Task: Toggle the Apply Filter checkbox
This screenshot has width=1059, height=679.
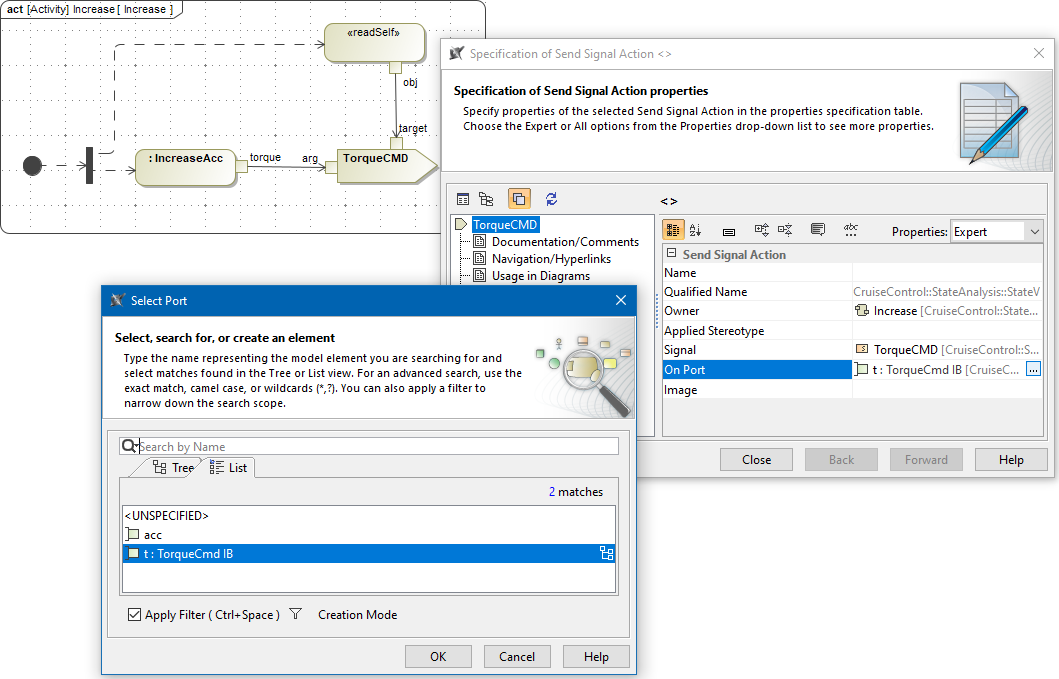Action: click(134, 615)
